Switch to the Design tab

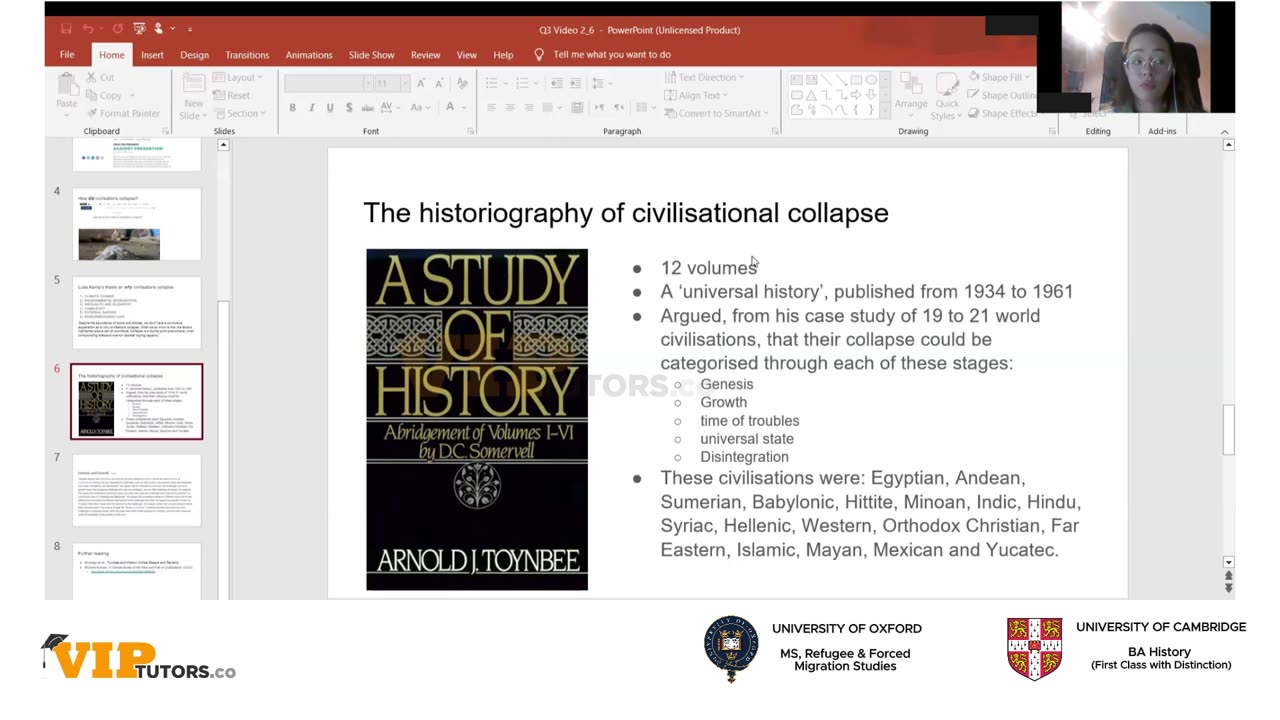tap(194, 55)
